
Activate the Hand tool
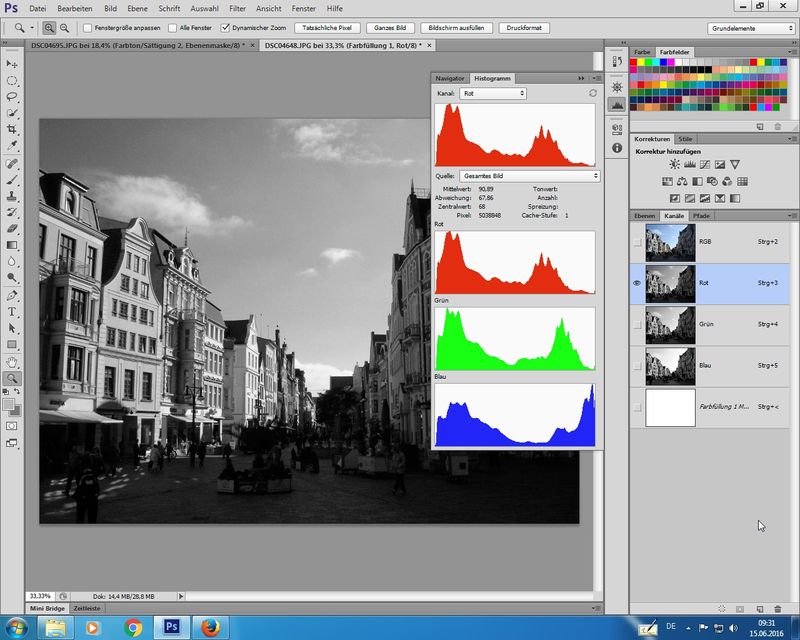(13, 362)
